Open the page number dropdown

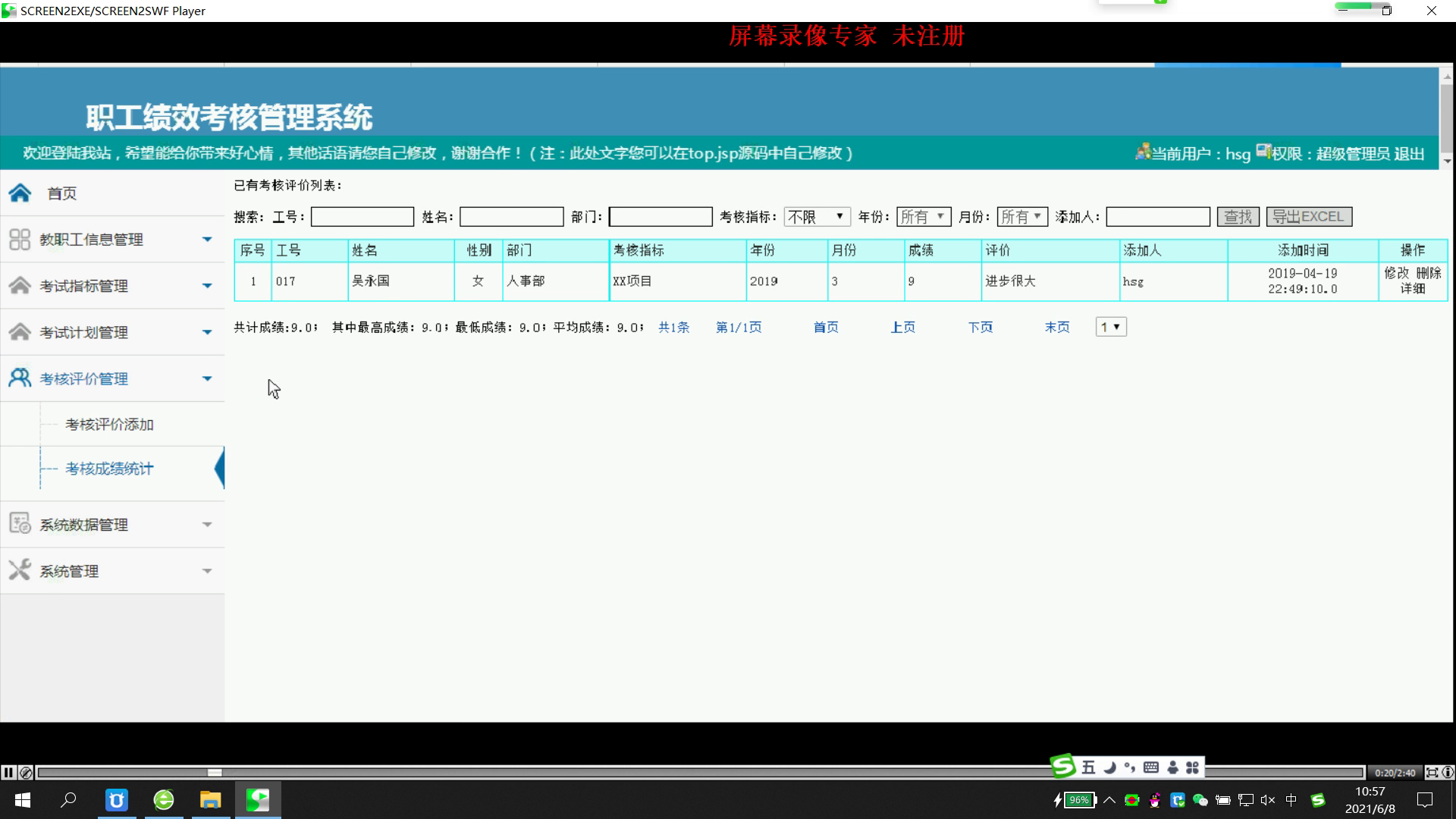point(1111,327)
